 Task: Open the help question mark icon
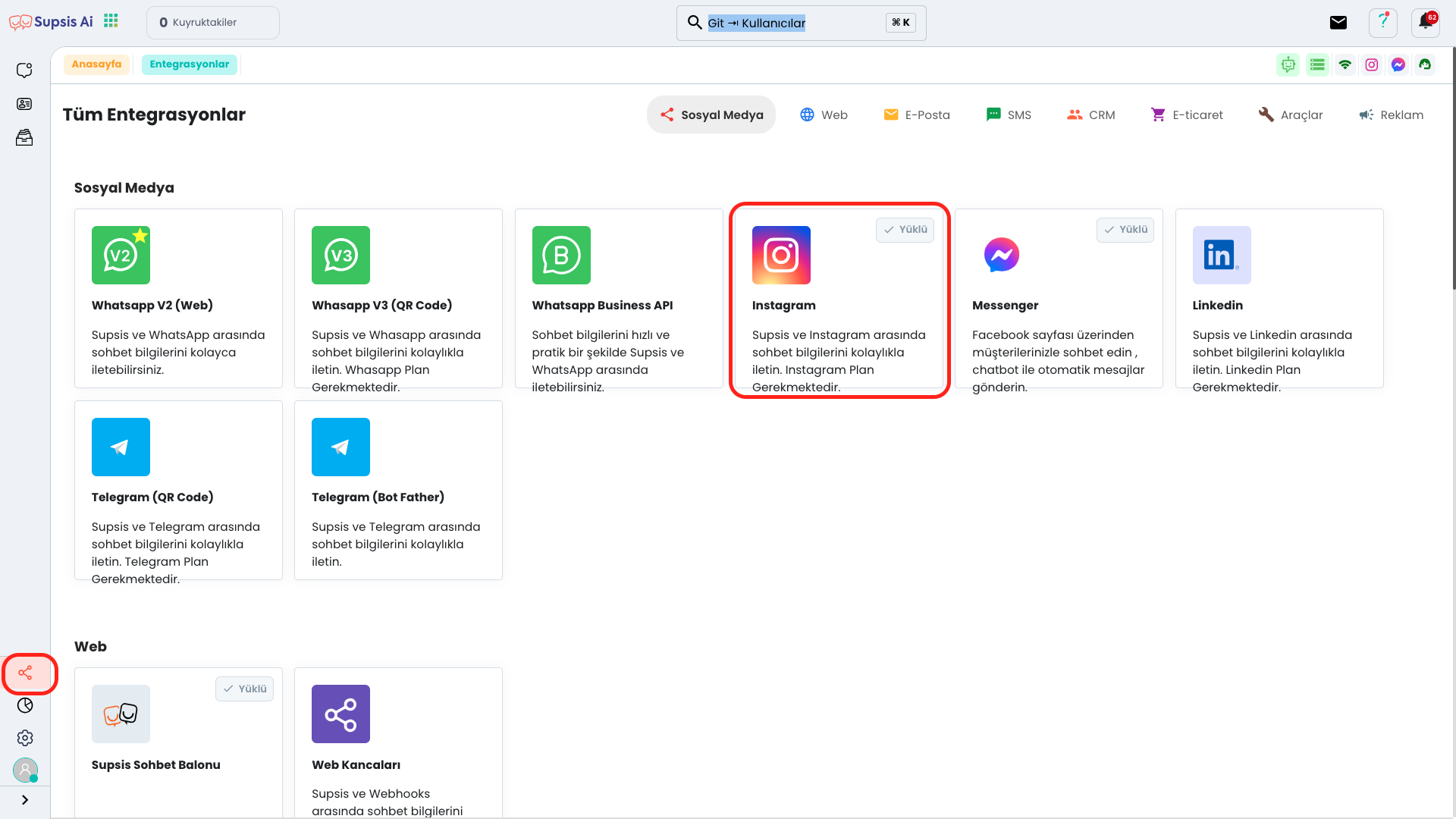click(x=1383, y=23)
